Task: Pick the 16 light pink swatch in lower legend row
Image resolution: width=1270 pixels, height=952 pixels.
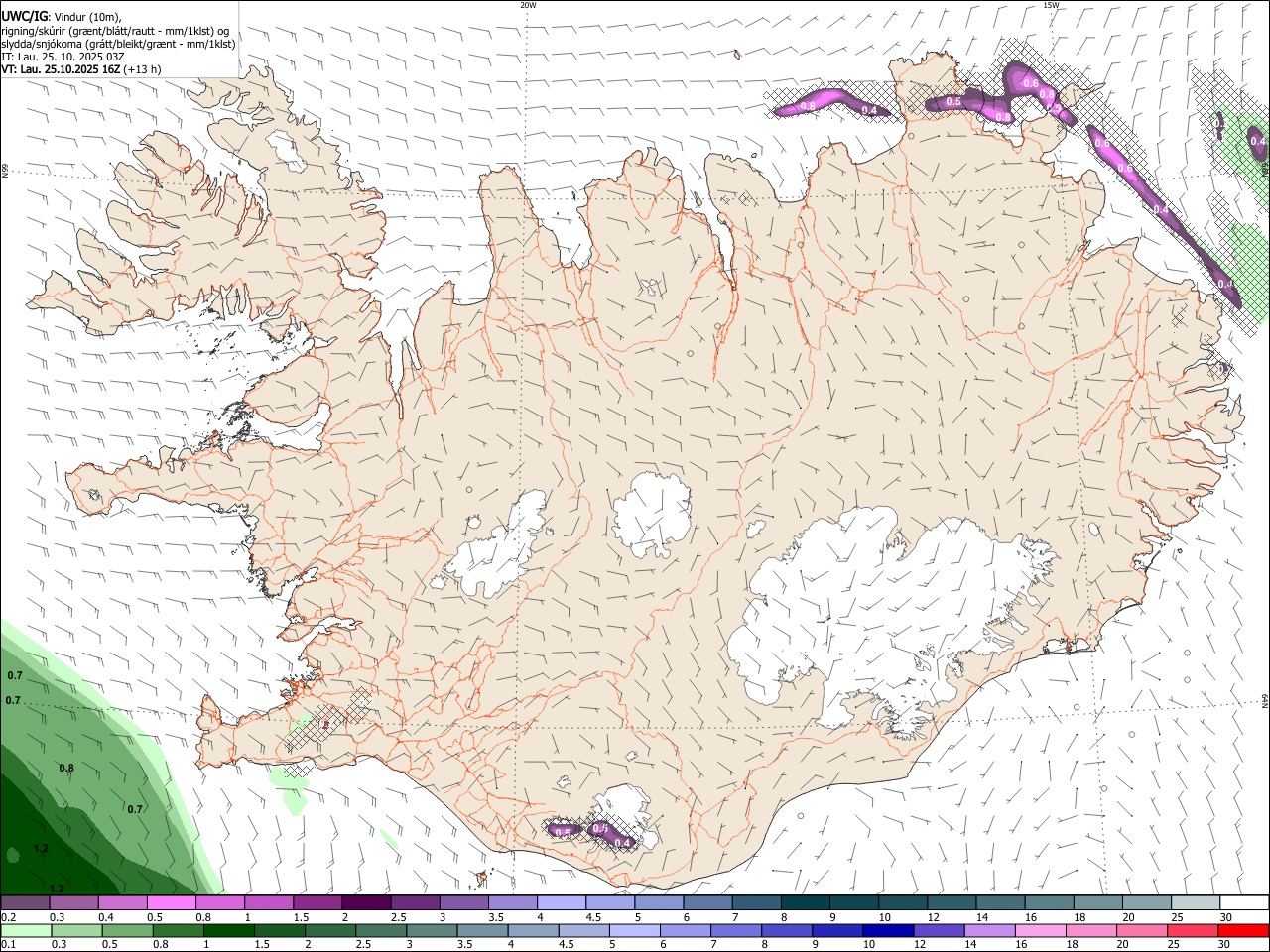Action: coord(1042,931)
